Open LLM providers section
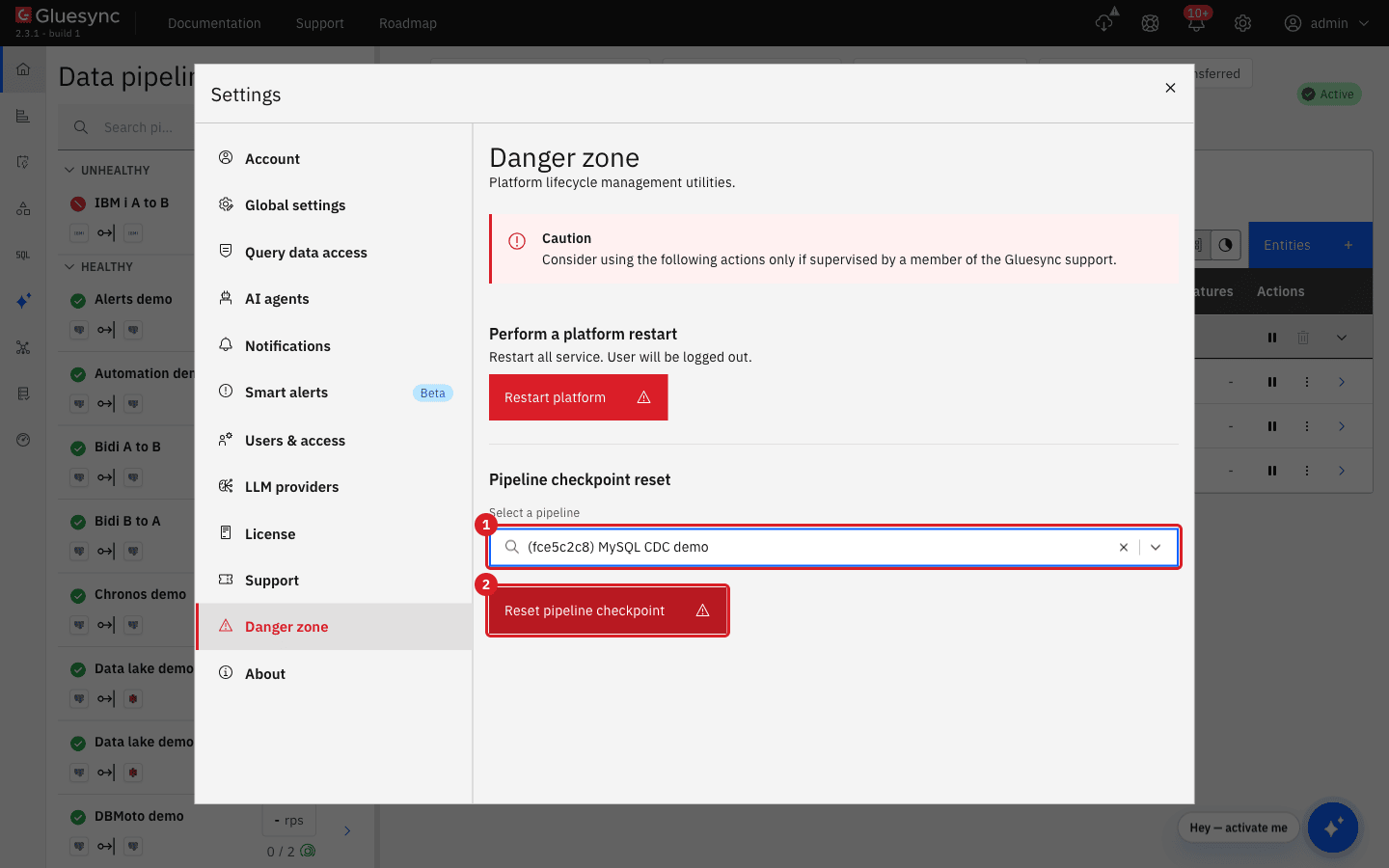 (334, 487)
